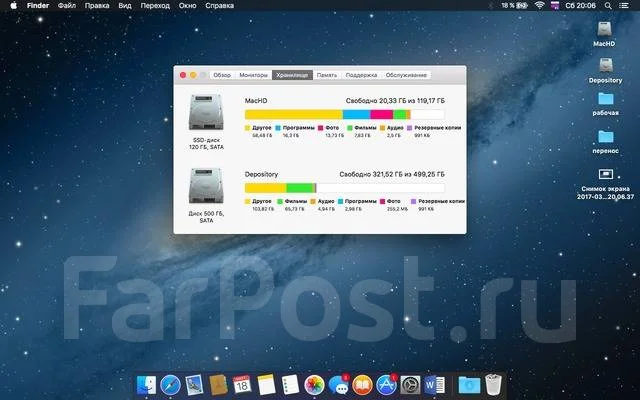The image size is (640, 400).
Task: Click the MacHD volume name label
Action: 256,100
